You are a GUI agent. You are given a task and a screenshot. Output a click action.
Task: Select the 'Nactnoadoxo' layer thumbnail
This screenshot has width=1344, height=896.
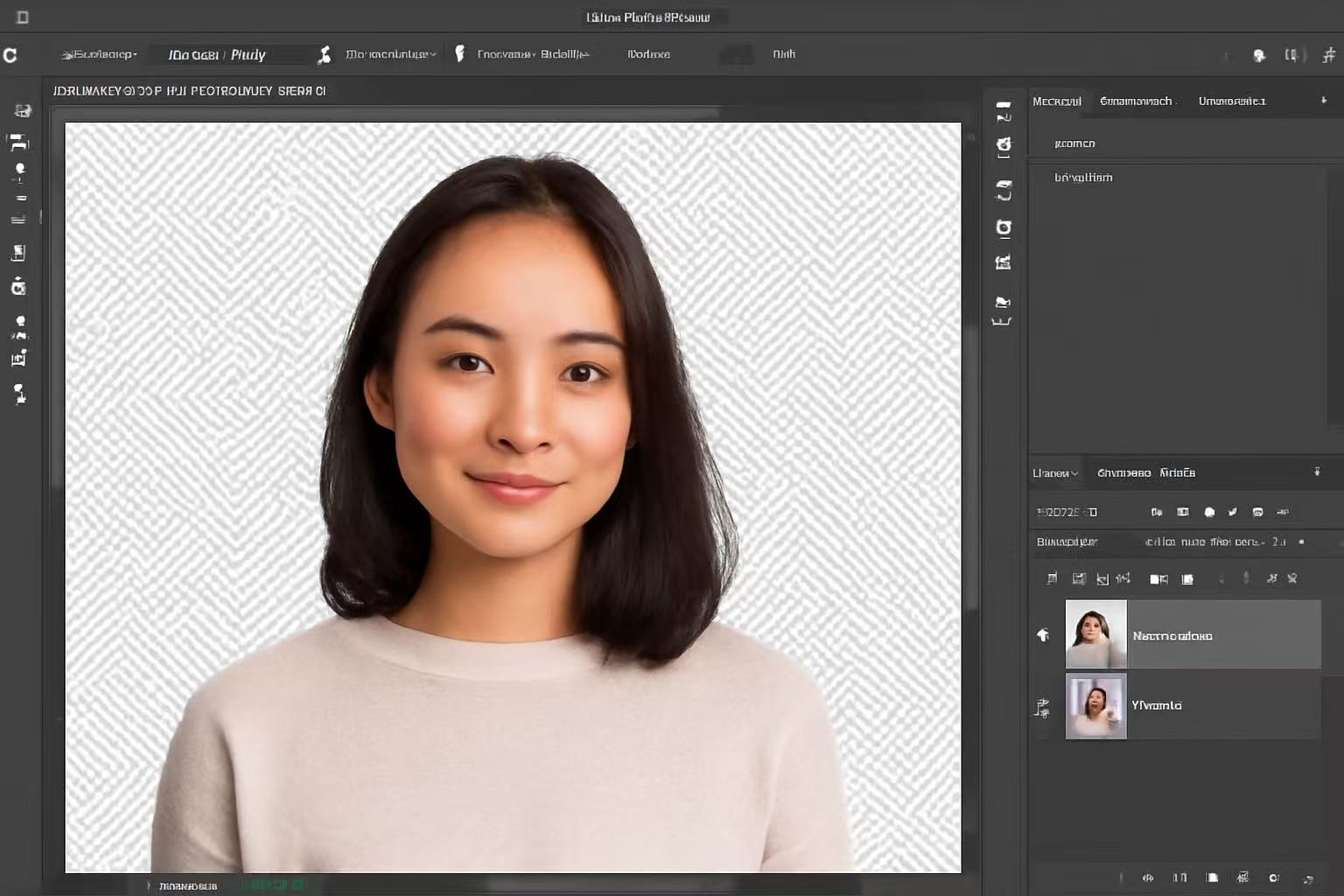[1095, 634]
